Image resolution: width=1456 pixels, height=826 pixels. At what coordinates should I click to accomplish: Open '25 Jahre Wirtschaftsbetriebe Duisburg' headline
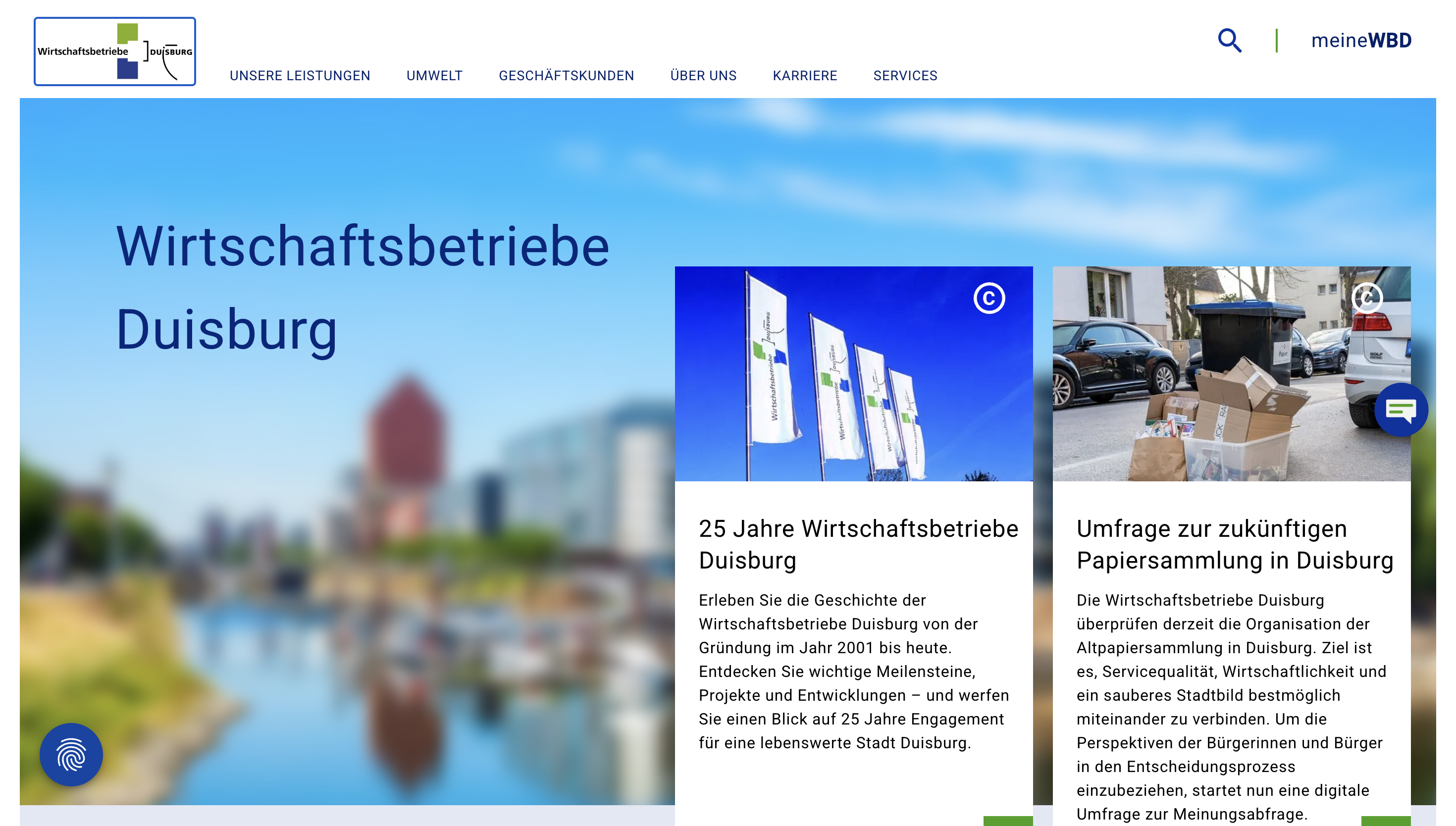[858, 544]
